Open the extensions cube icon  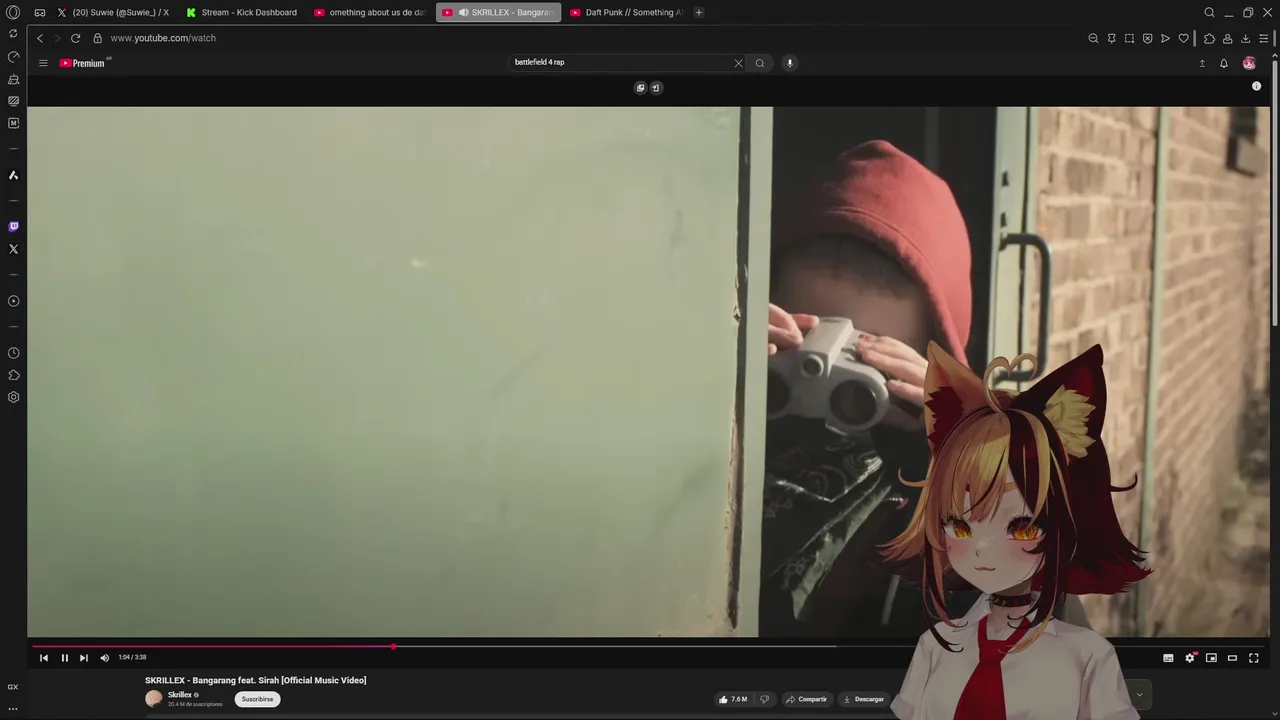(1209, 38)
